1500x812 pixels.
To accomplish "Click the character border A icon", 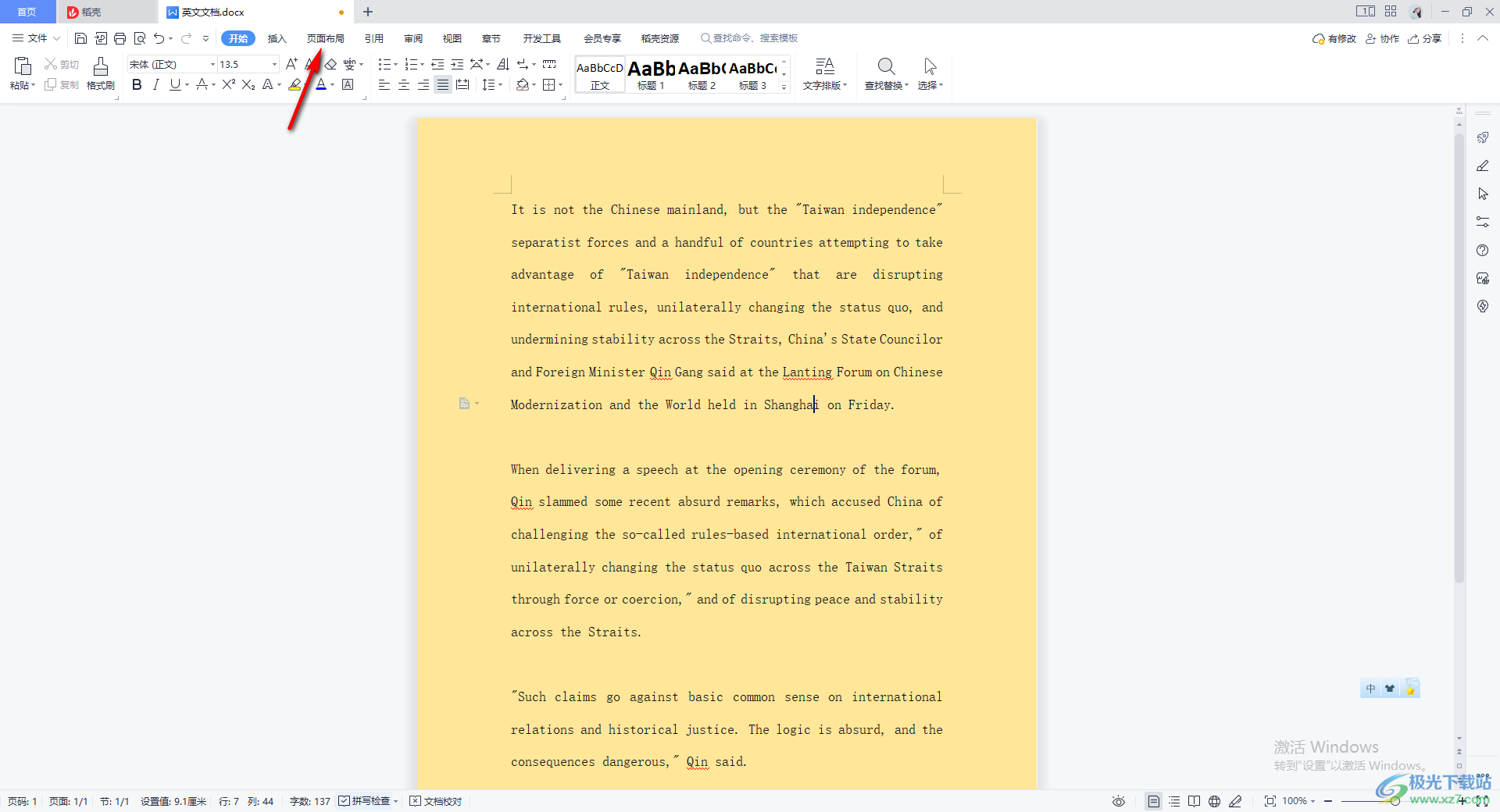I will 348,84.
